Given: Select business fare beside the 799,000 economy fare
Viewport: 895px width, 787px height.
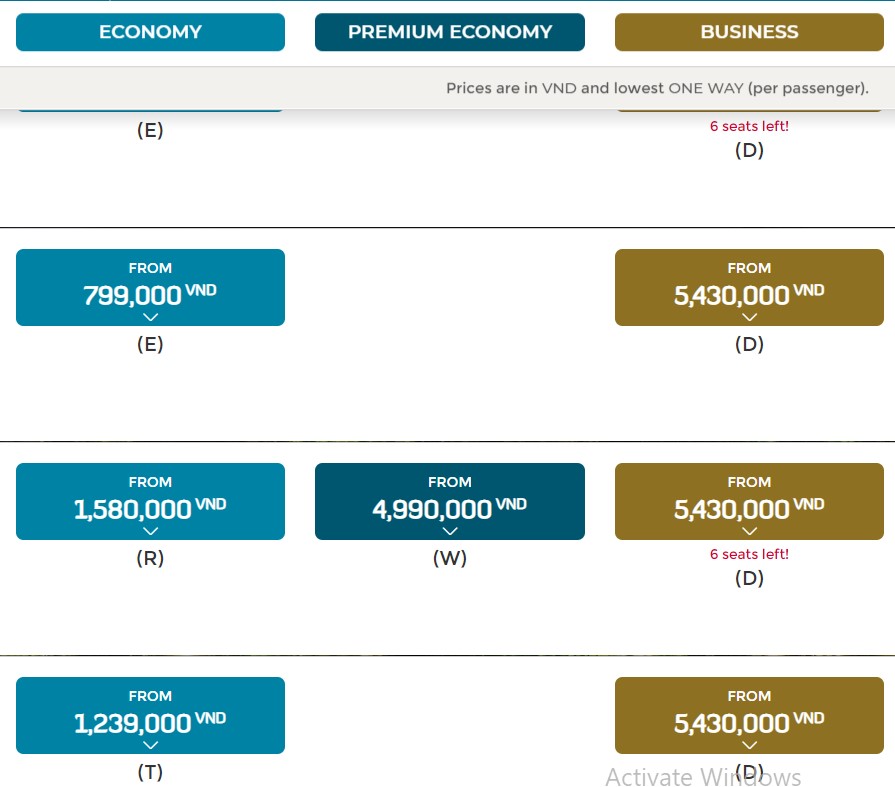Looking at the screenshot, I should [x=749, y=287].
